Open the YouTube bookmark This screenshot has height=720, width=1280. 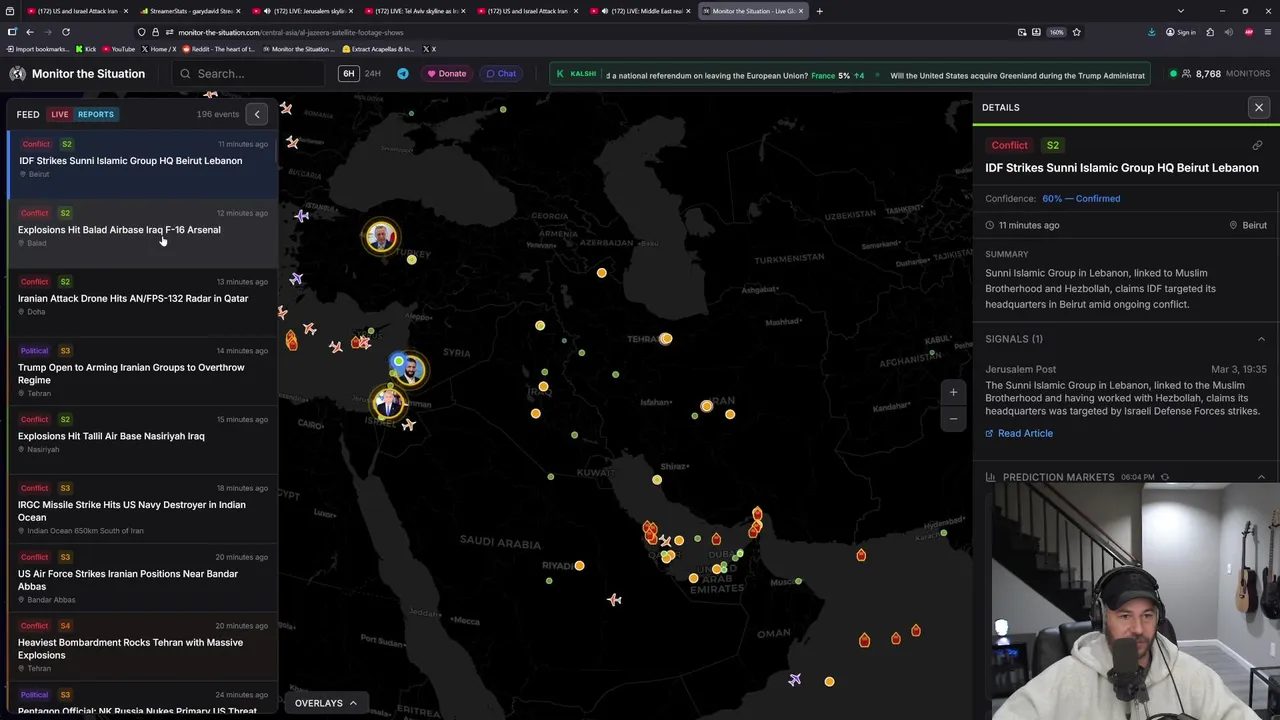click(118, 49)
